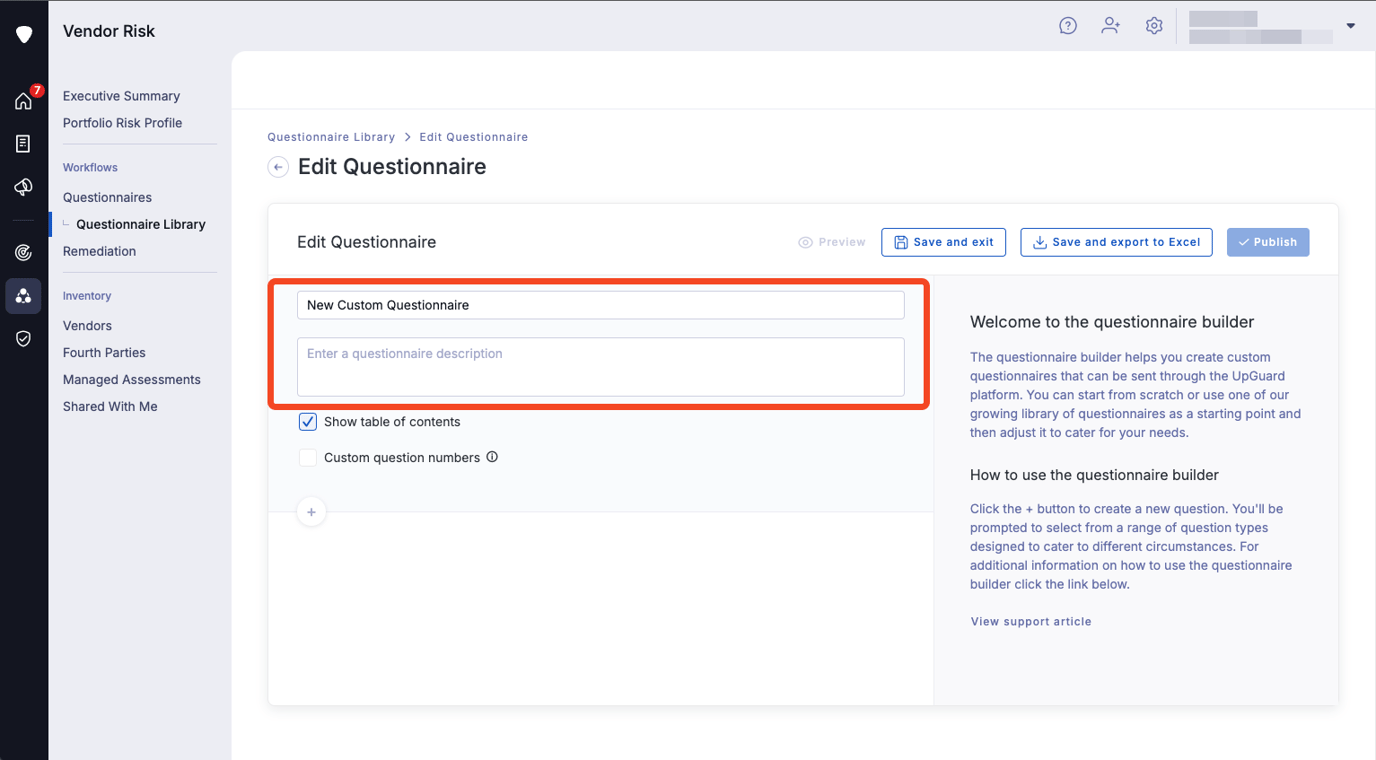Click the info tooltip beside Custom question numbers
1376x760 pixels.
coord(491,457)
